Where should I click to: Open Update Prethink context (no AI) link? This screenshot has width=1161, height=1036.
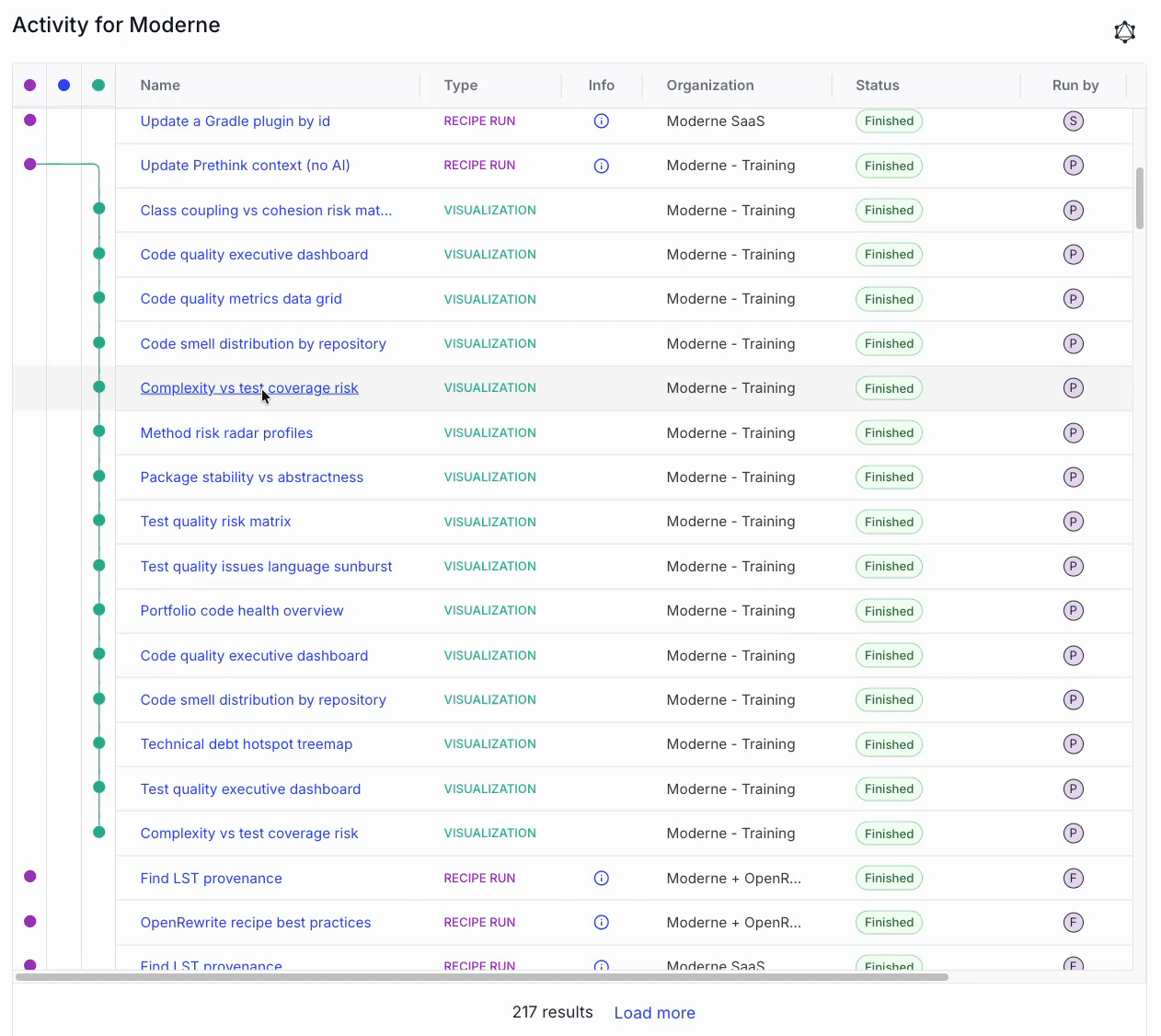(x=245, y=166)
